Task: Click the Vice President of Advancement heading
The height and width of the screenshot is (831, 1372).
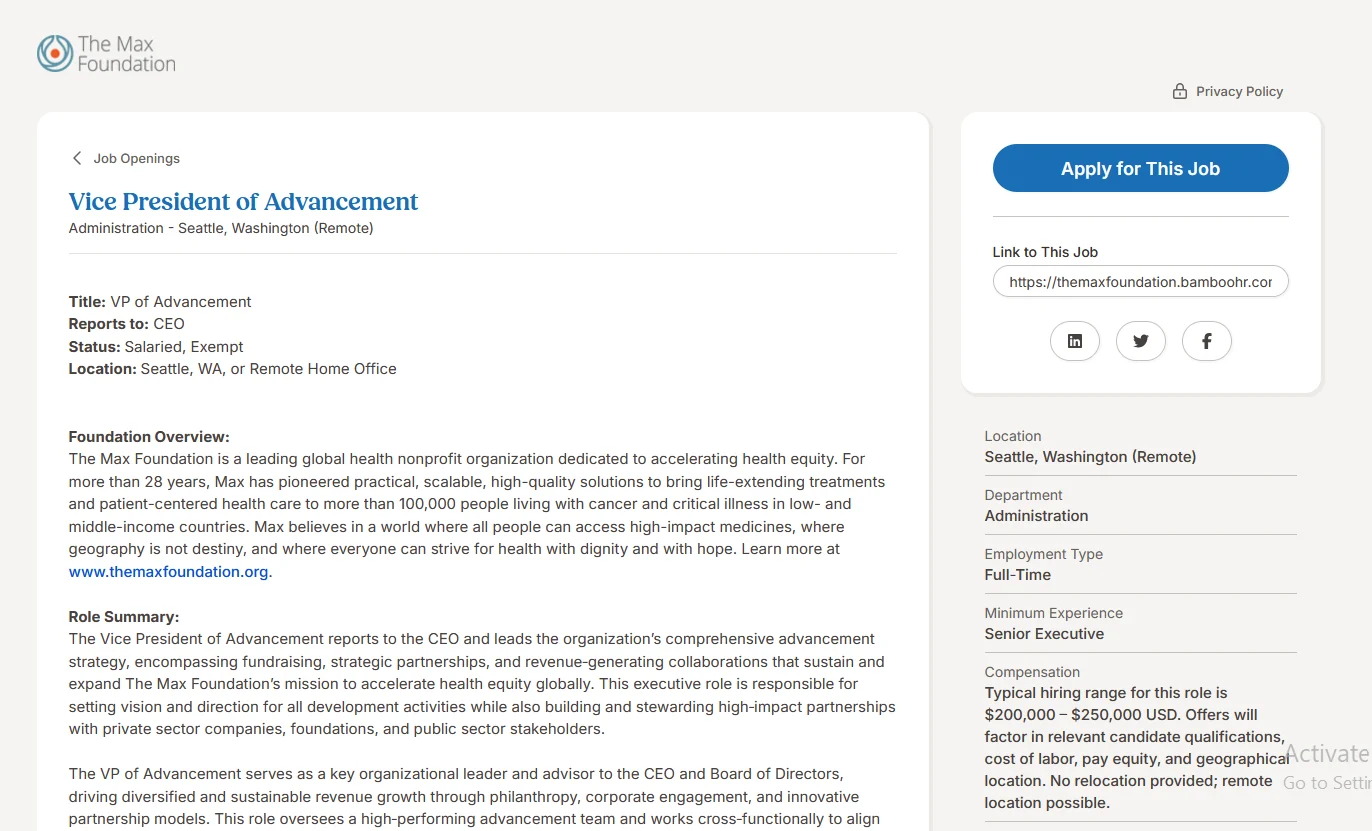Action: tap(243, 201)
